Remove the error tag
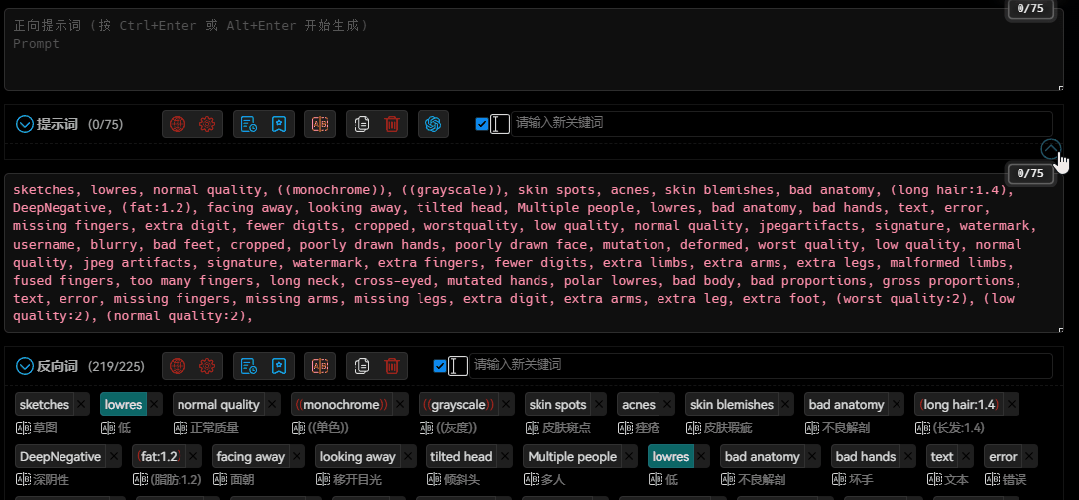The height and width of the screenshot is (500, 1079). point(1029,457)
